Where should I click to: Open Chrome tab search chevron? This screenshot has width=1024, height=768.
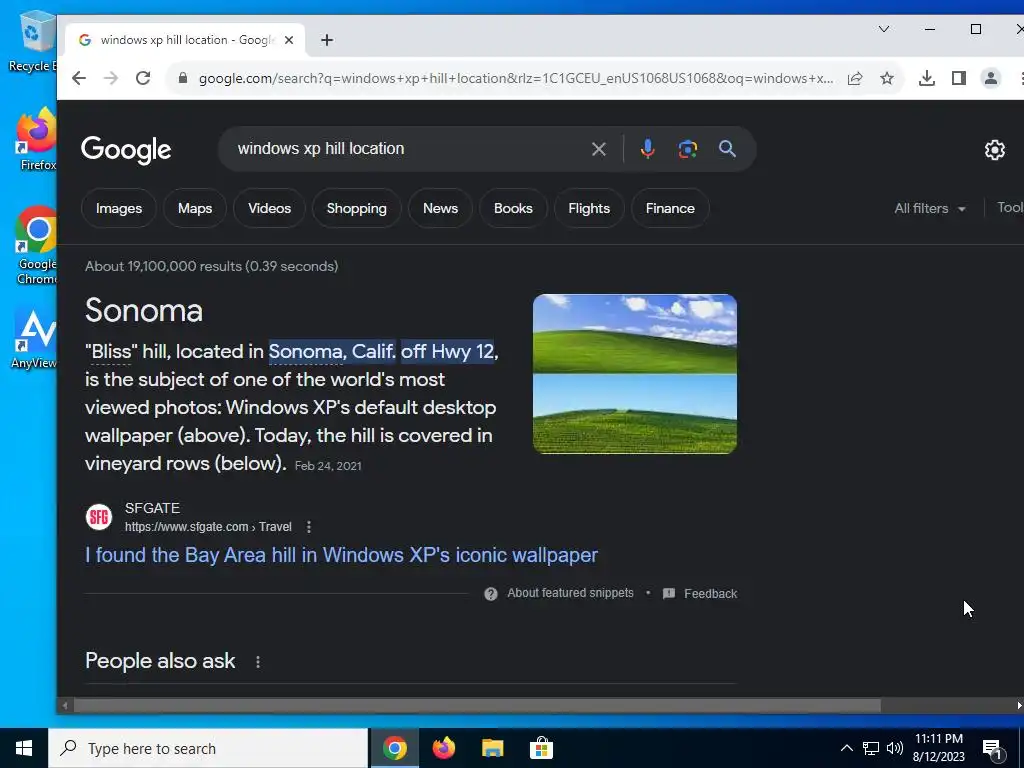[x=884, y=29]
